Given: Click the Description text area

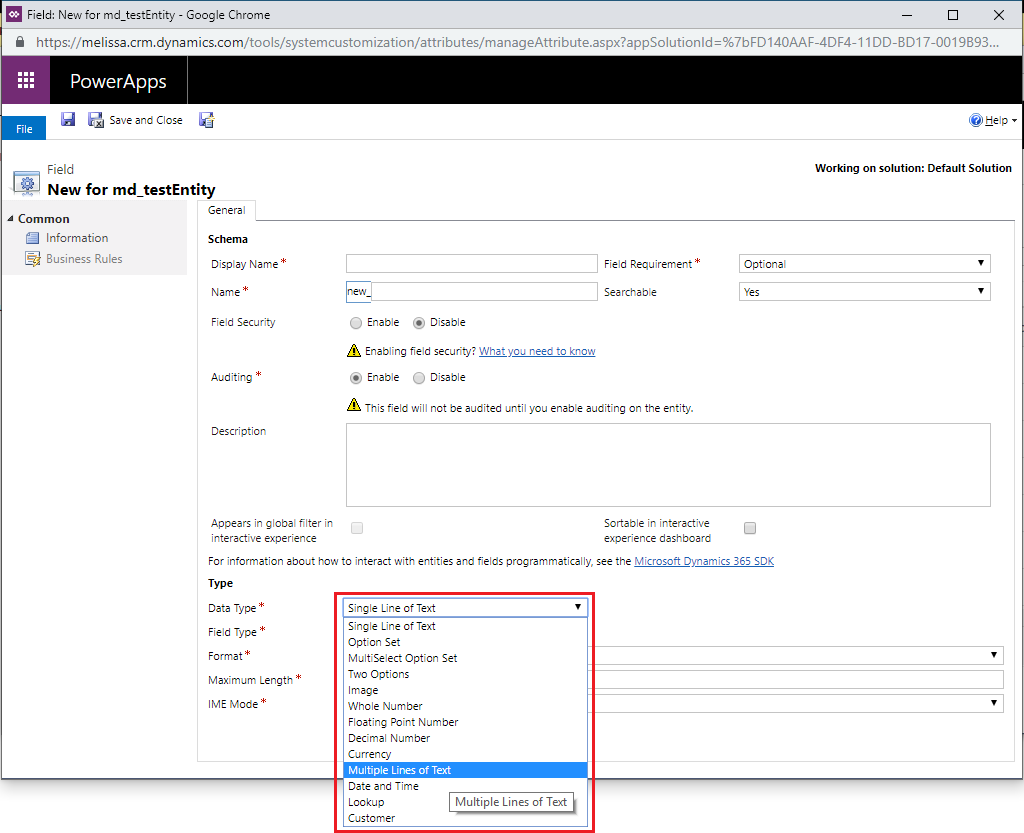Looking at the screenshot, I should pos(668,465).
